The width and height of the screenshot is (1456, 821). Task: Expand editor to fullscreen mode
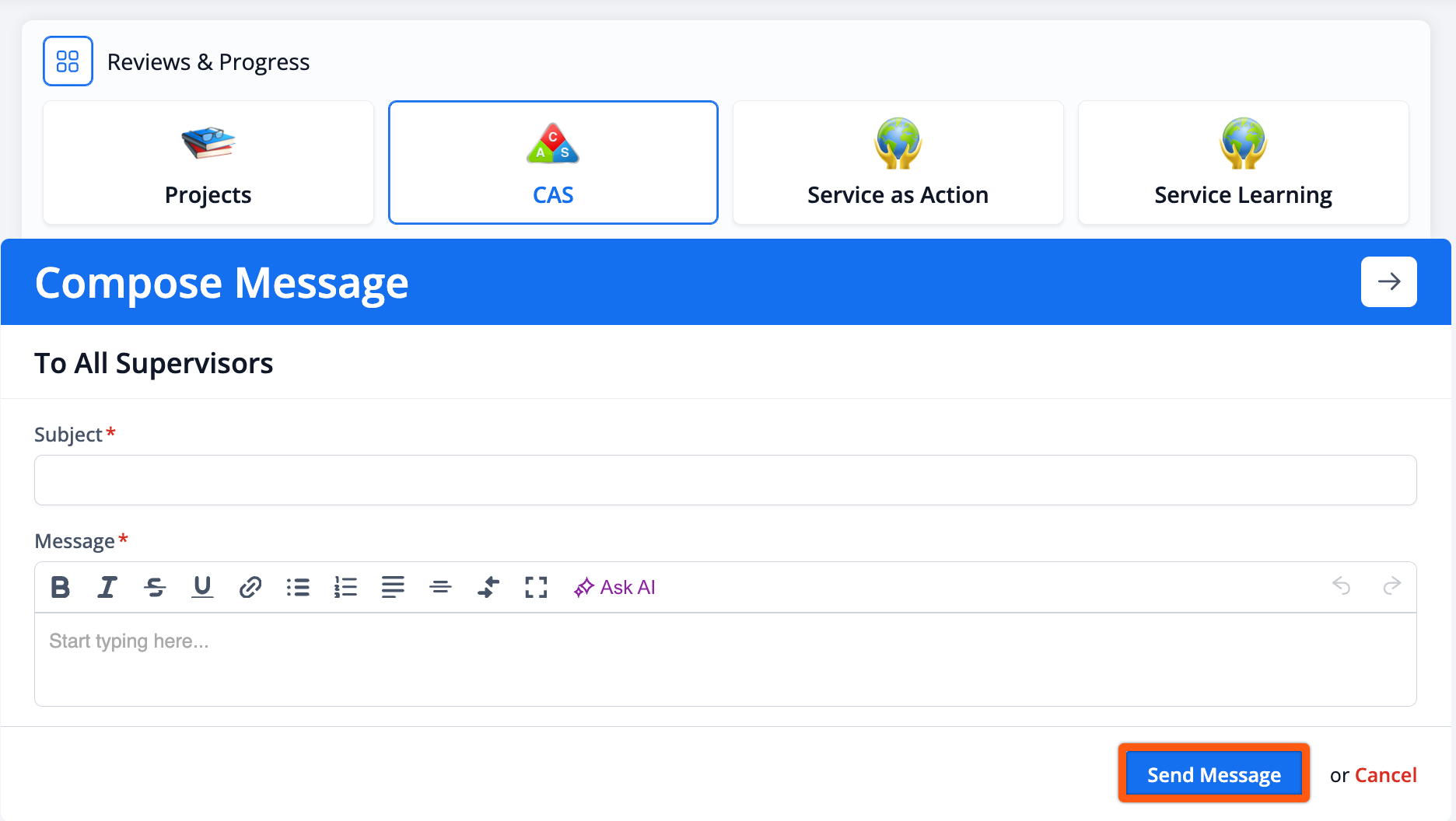[x=536, y=587]
